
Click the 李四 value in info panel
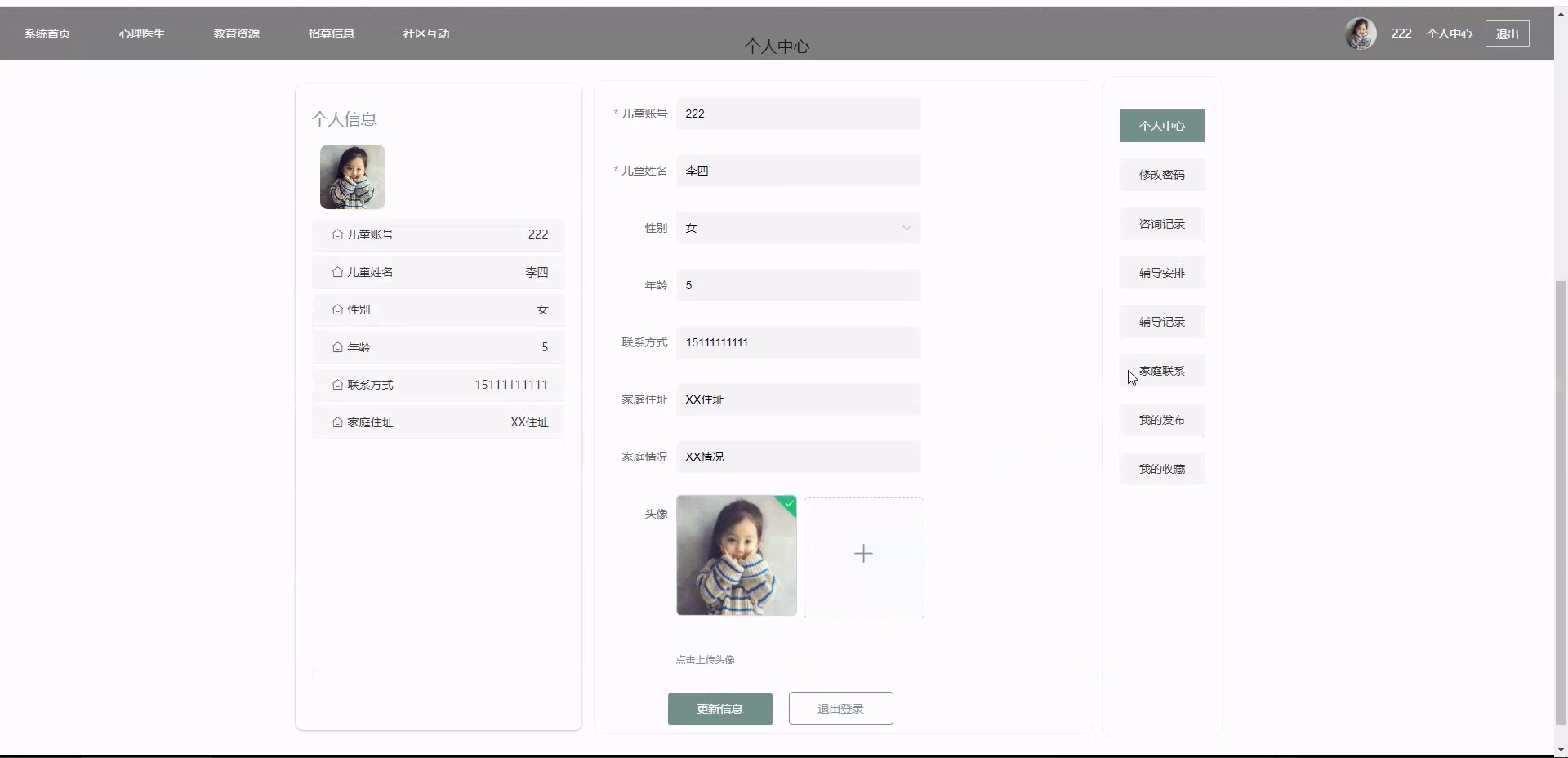tap(537, 272)
